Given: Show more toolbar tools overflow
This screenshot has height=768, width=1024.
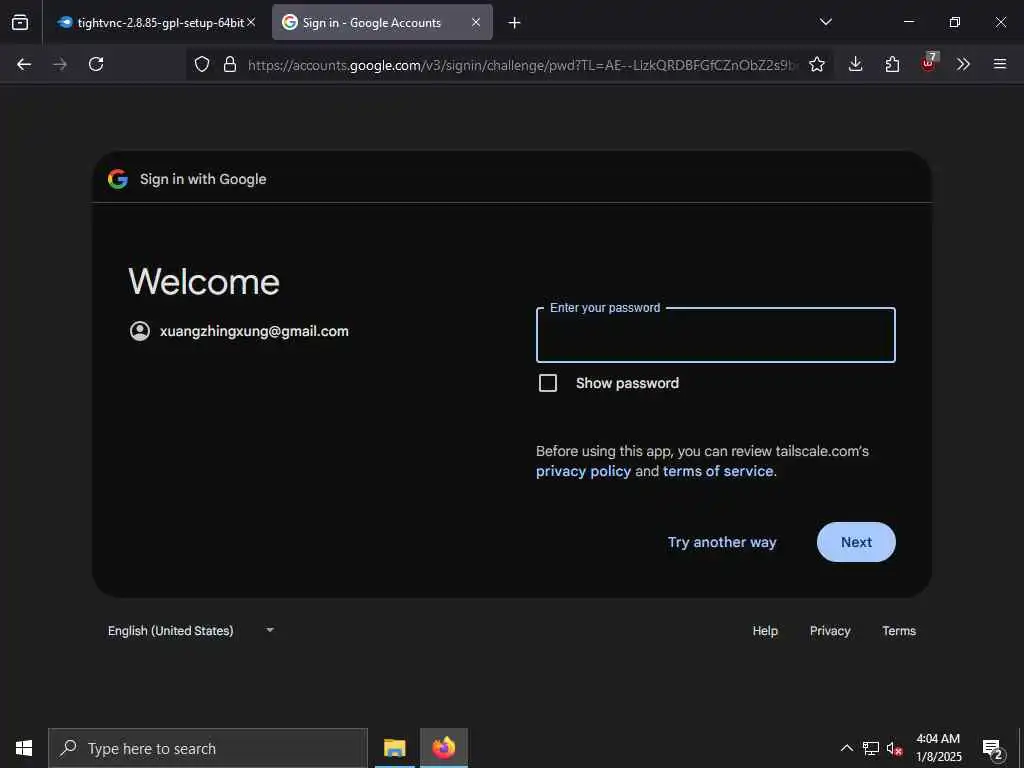Looking at the screenshot, I should (963, 64).
